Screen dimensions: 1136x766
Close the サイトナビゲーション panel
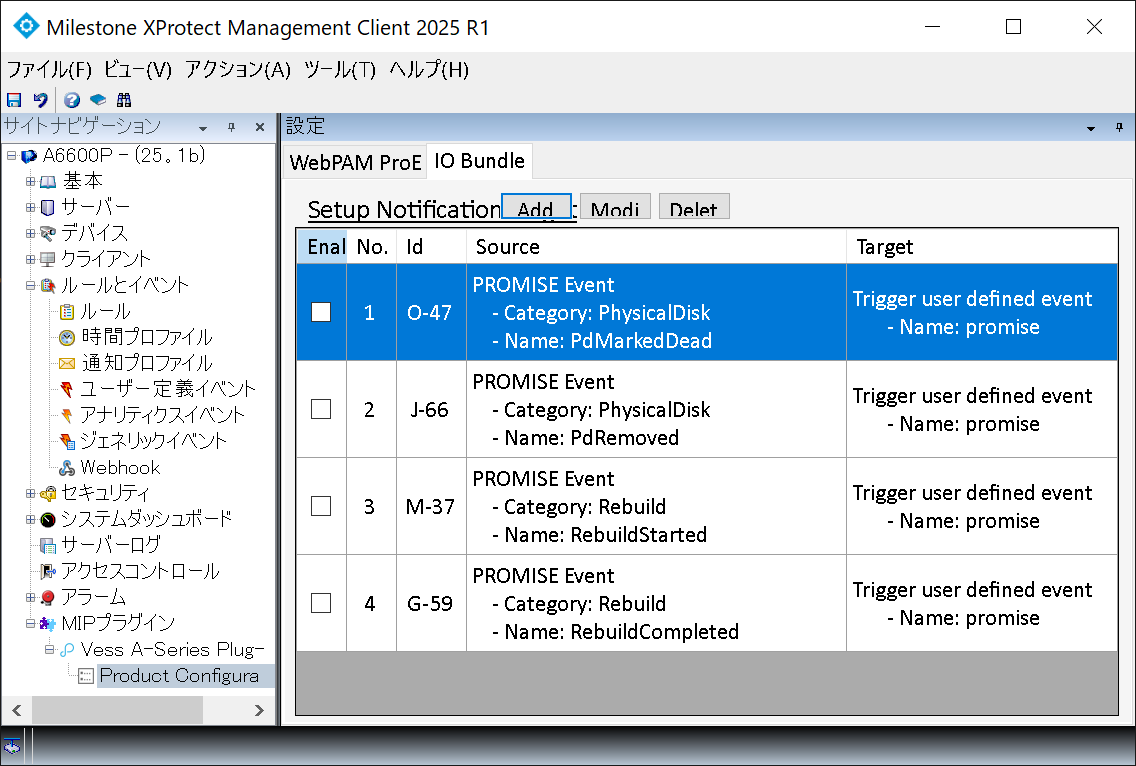pyautogui.click(x=260, y=127)
